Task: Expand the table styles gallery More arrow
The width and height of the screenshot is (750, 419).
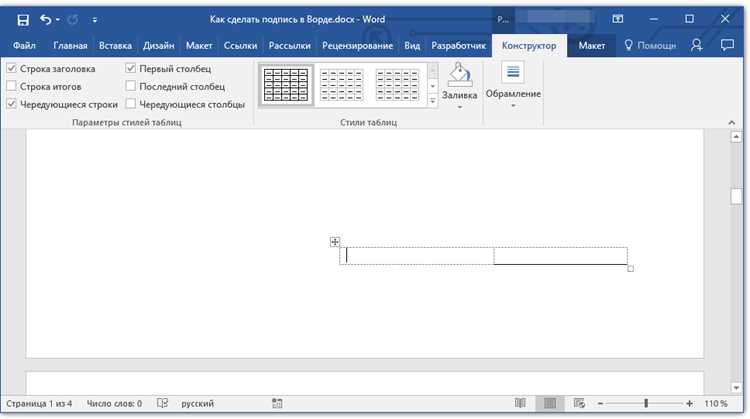Action: pos(433,100)
